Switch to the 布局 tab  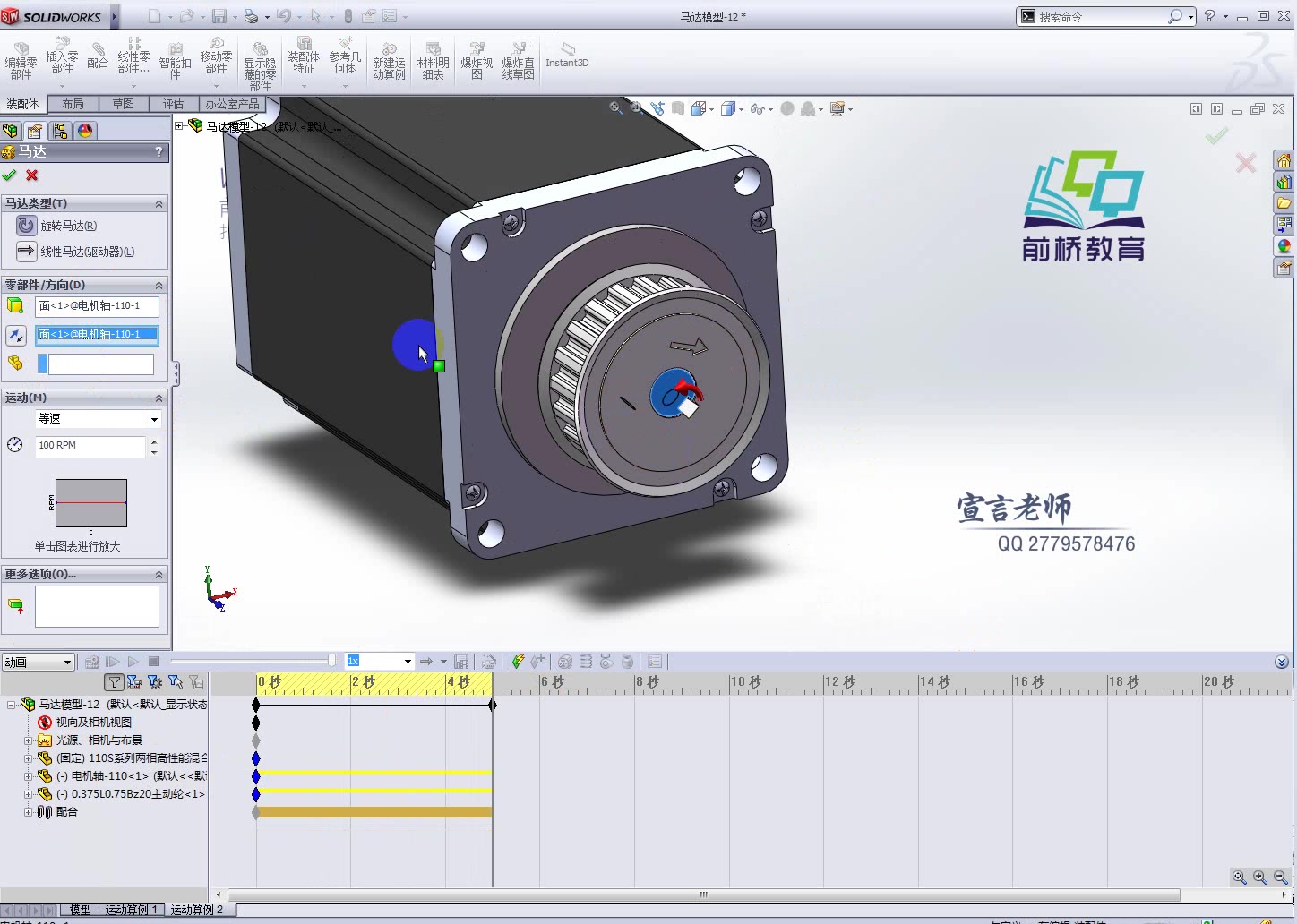[x=73, y=104]
